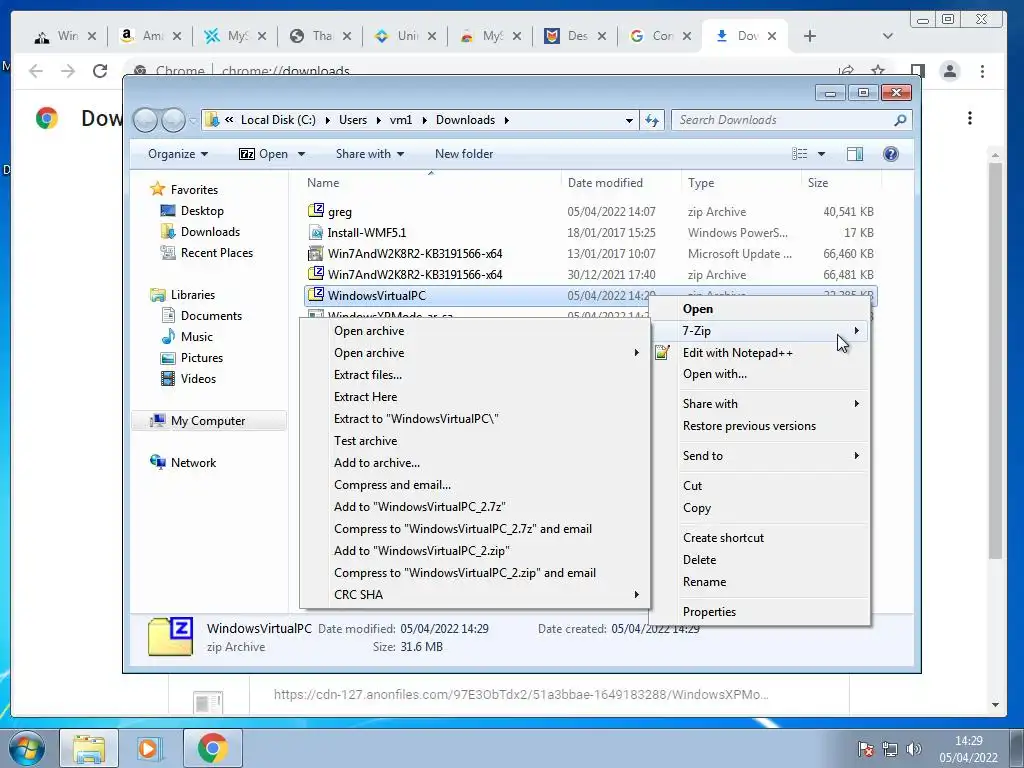Select Network in navigation pane

click(x=193, y=463)
